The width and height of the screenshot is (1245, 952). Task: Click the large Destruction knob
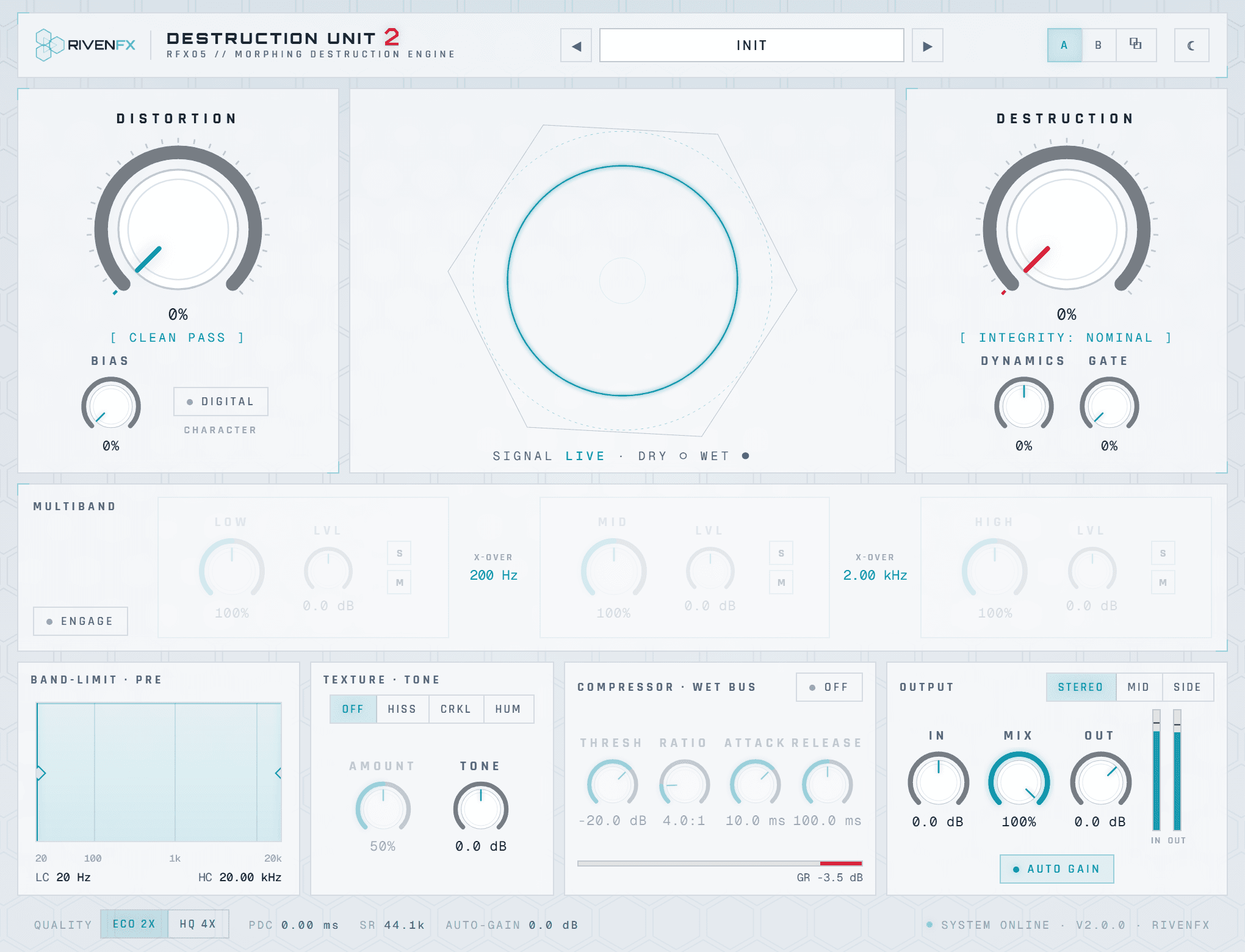1067,230
